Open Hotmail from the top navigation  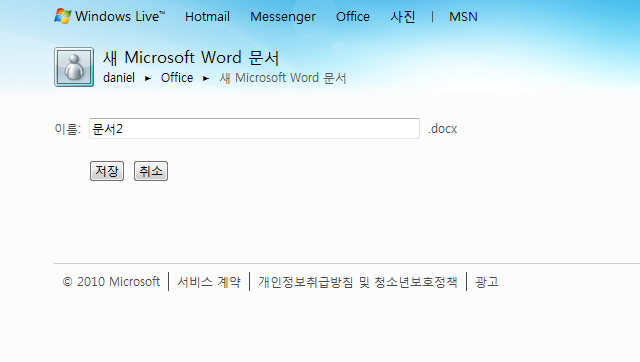click(207, 17)
